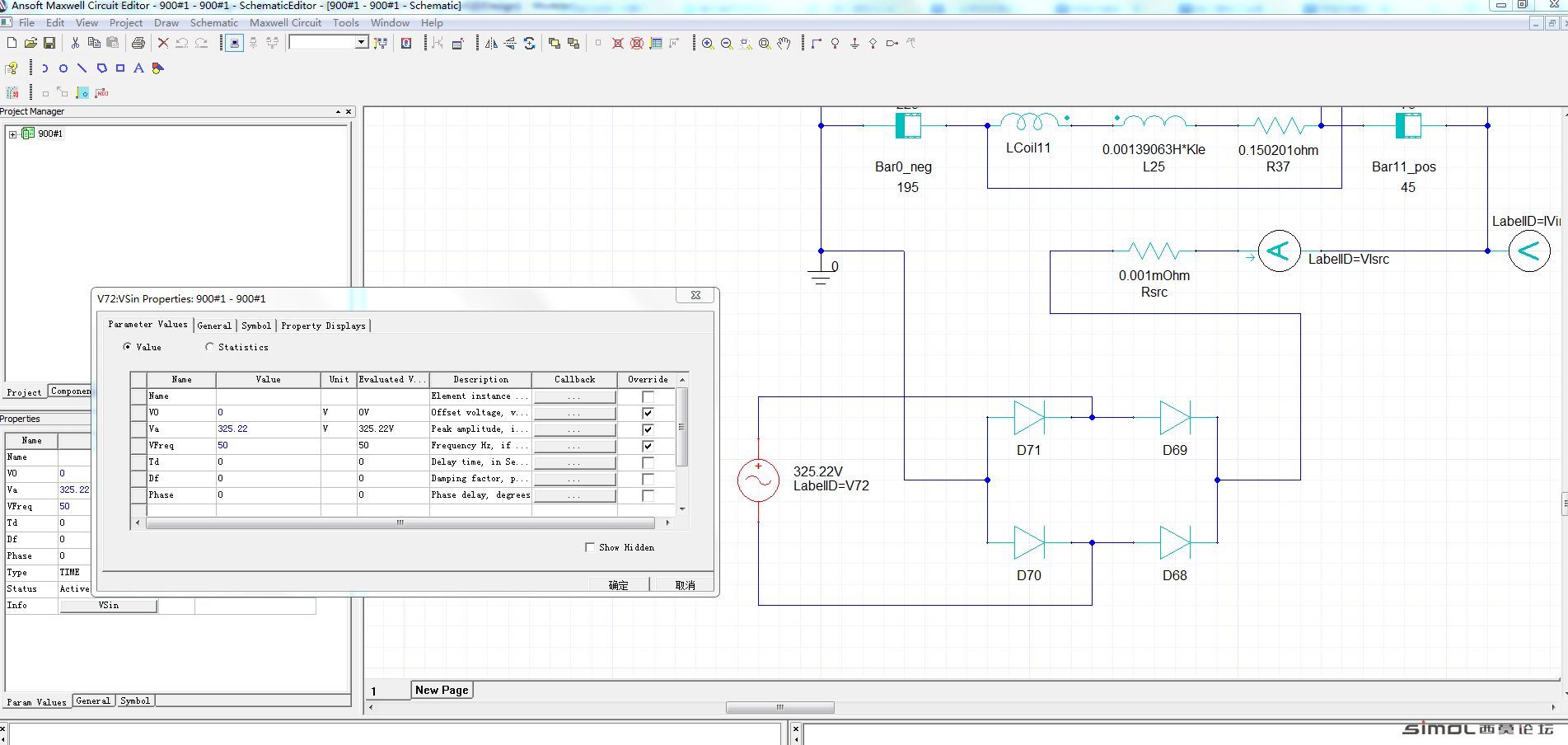Switch to the Property Displays tab

pyautogui.click(x=323, y=326)
